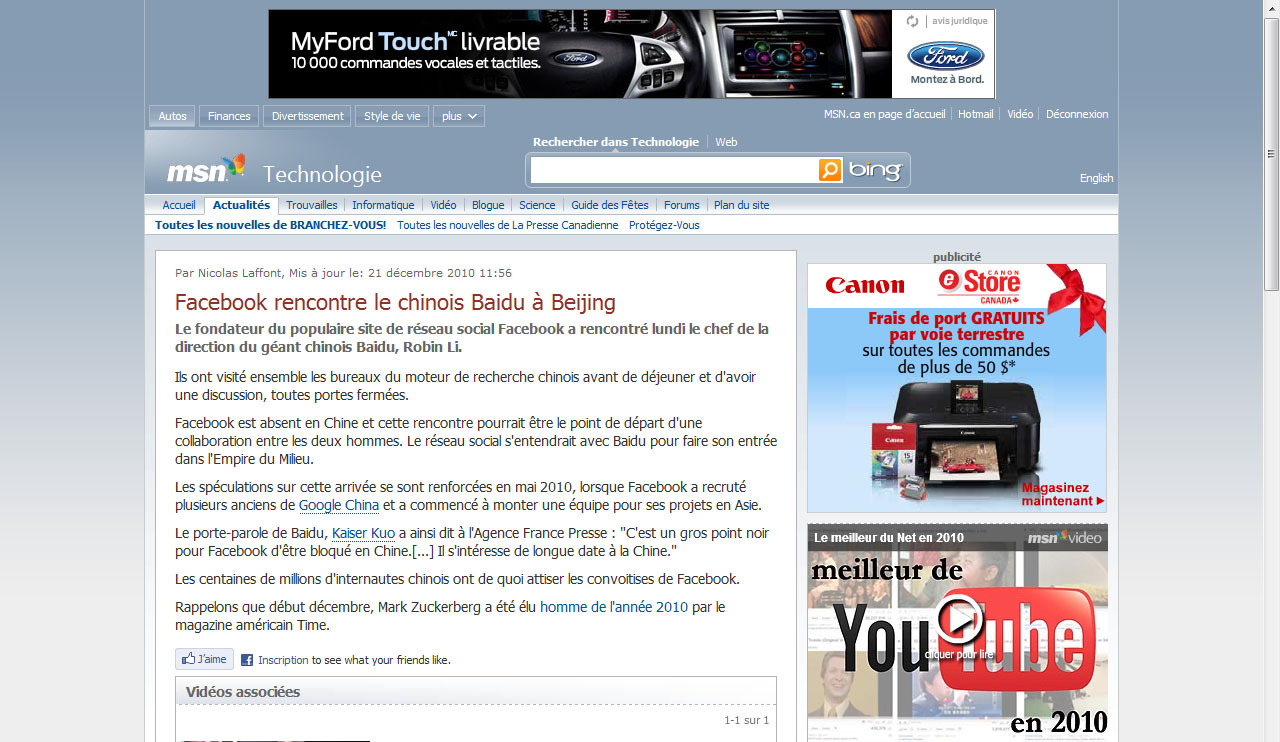
Task: Click the Par Nicolas Laffont byline text
Action: (x=343, y=273)
